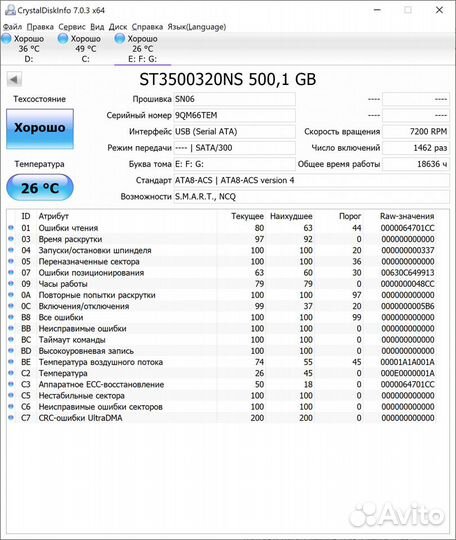Click status dot for 07 Ошибки позиционирования
The image size is (456, 540).
(x=11, y=272)
